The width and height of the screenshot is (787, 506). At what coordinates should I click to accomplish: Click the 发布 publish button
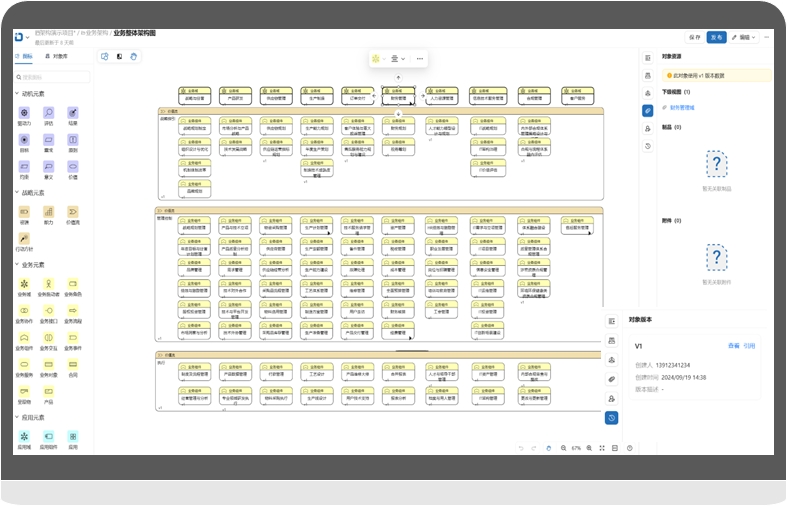[716, 37]
